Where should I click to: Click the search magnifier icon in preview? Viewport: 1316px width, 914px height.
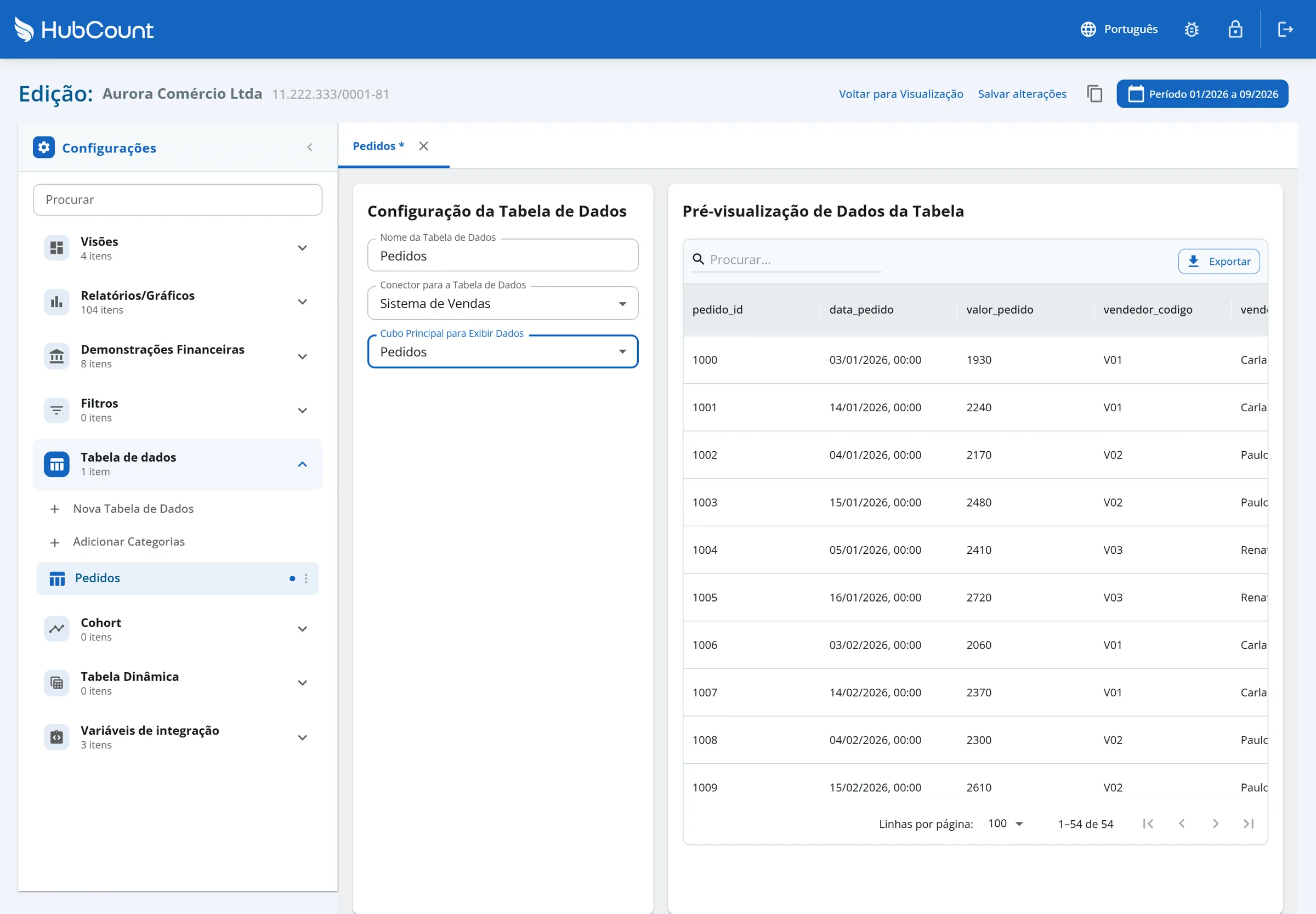coord(699,259)
